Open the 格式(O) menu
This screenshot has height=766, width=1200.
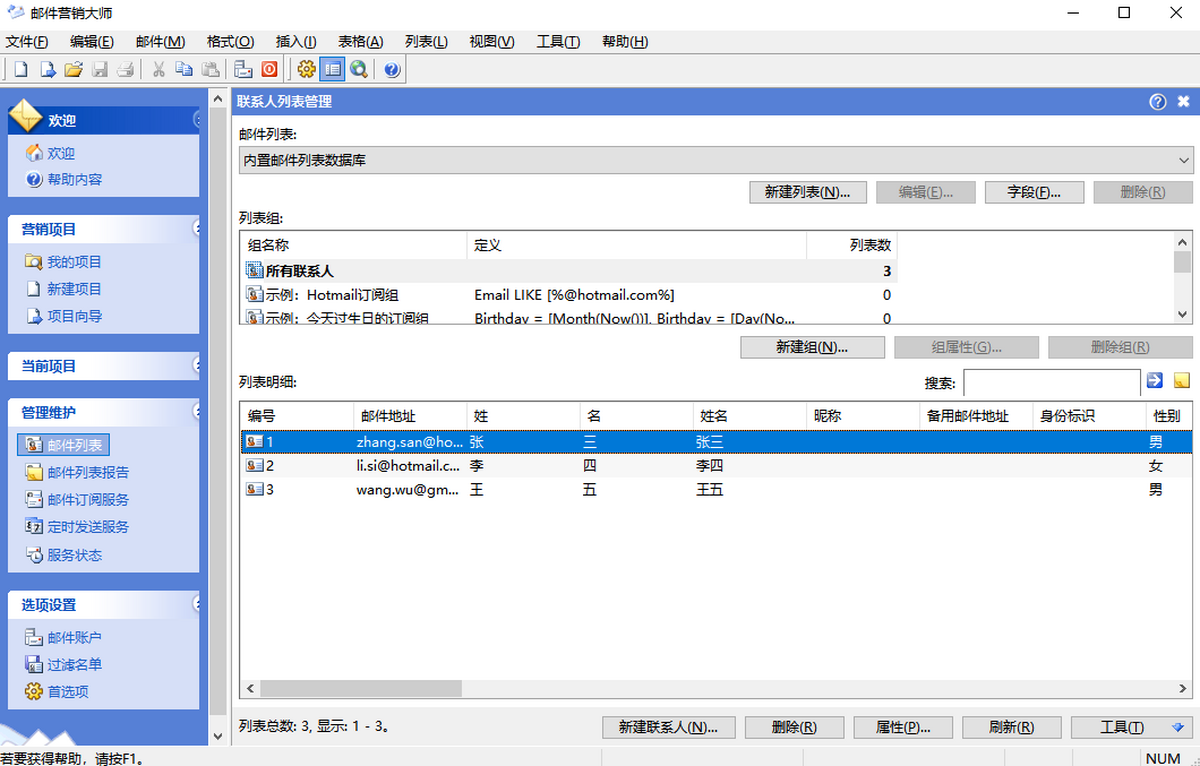[x=230, y=41]
